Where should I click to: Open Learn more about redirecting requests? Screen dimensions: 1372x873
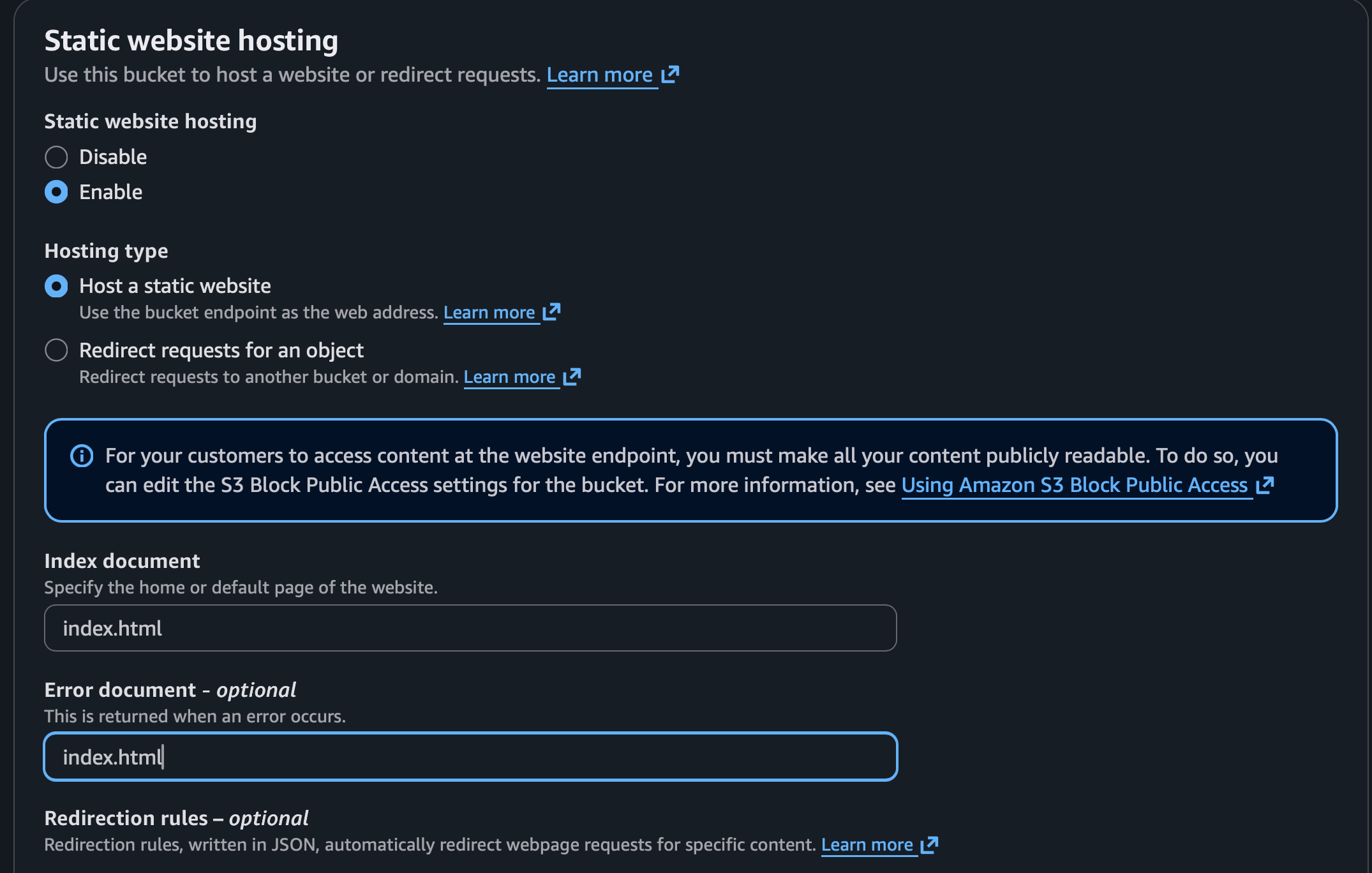(x=509, y=377)
